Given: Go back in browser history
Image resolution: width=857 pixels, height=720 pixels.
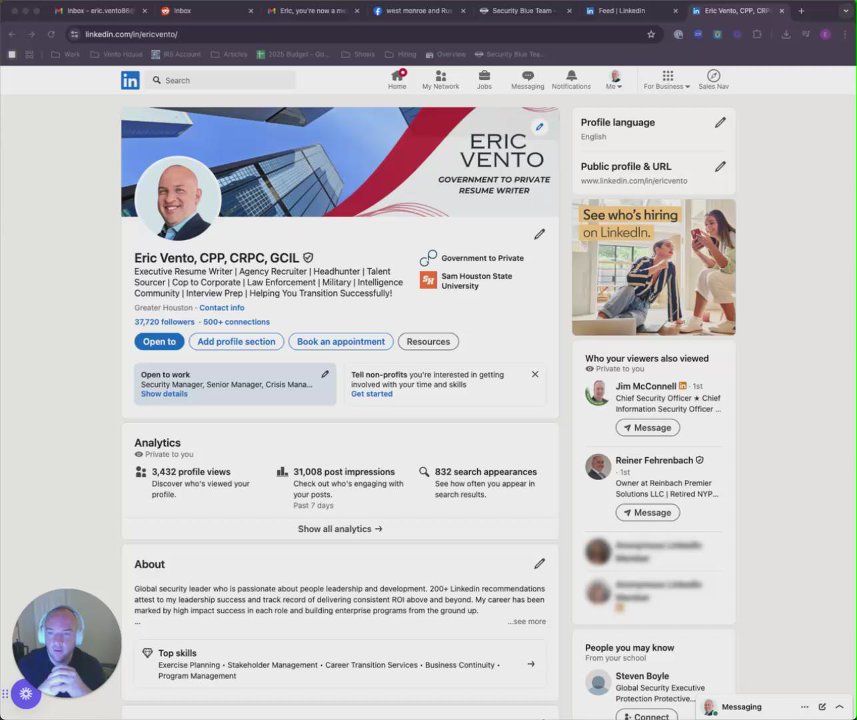Looking at the screenshot, I should tap(12, 34).
